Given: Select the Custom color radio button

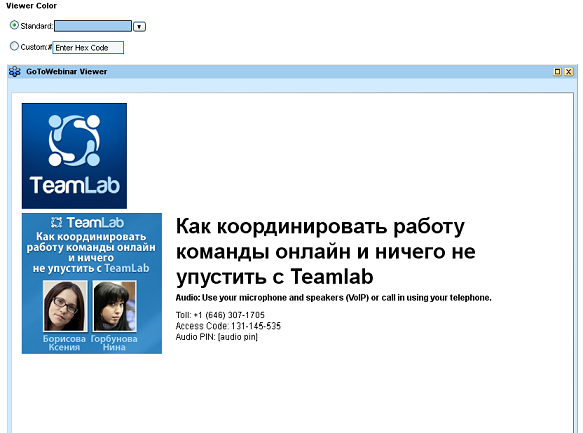Looking at the screenshot, I should pyautogui.click(x=14, y=46).
